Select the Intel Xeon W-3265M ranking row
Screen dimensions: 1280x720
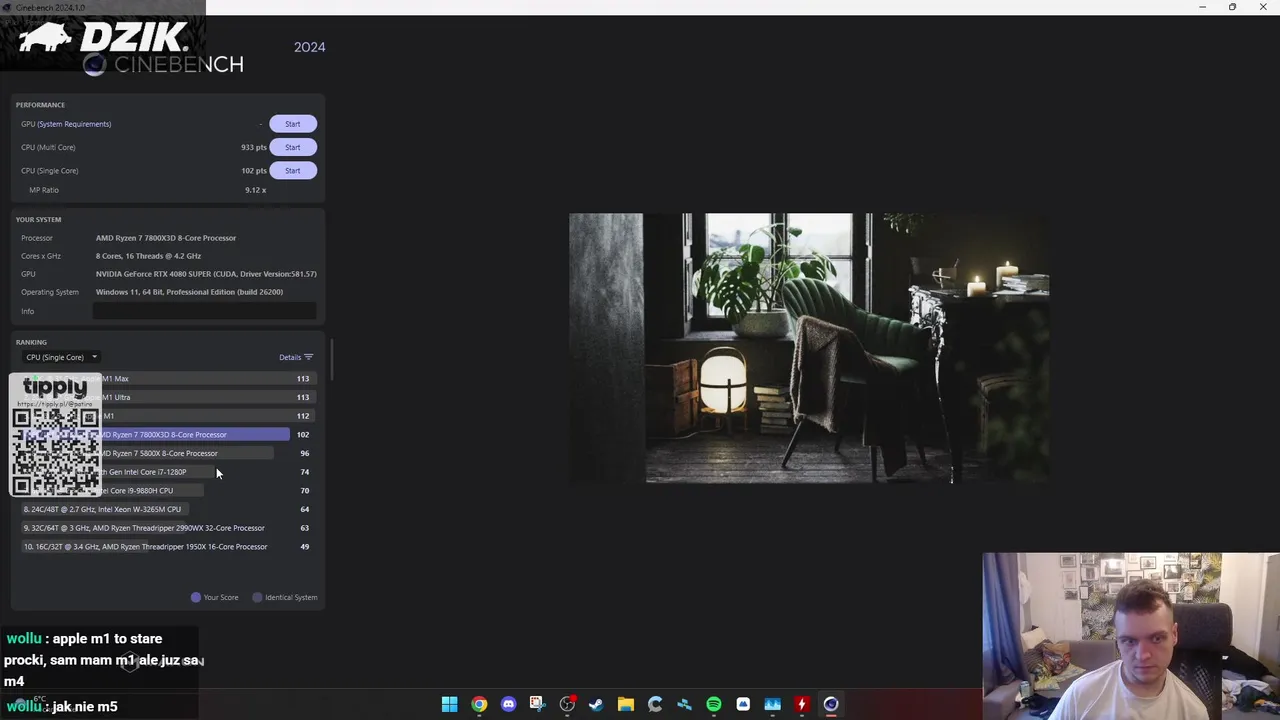166,509
